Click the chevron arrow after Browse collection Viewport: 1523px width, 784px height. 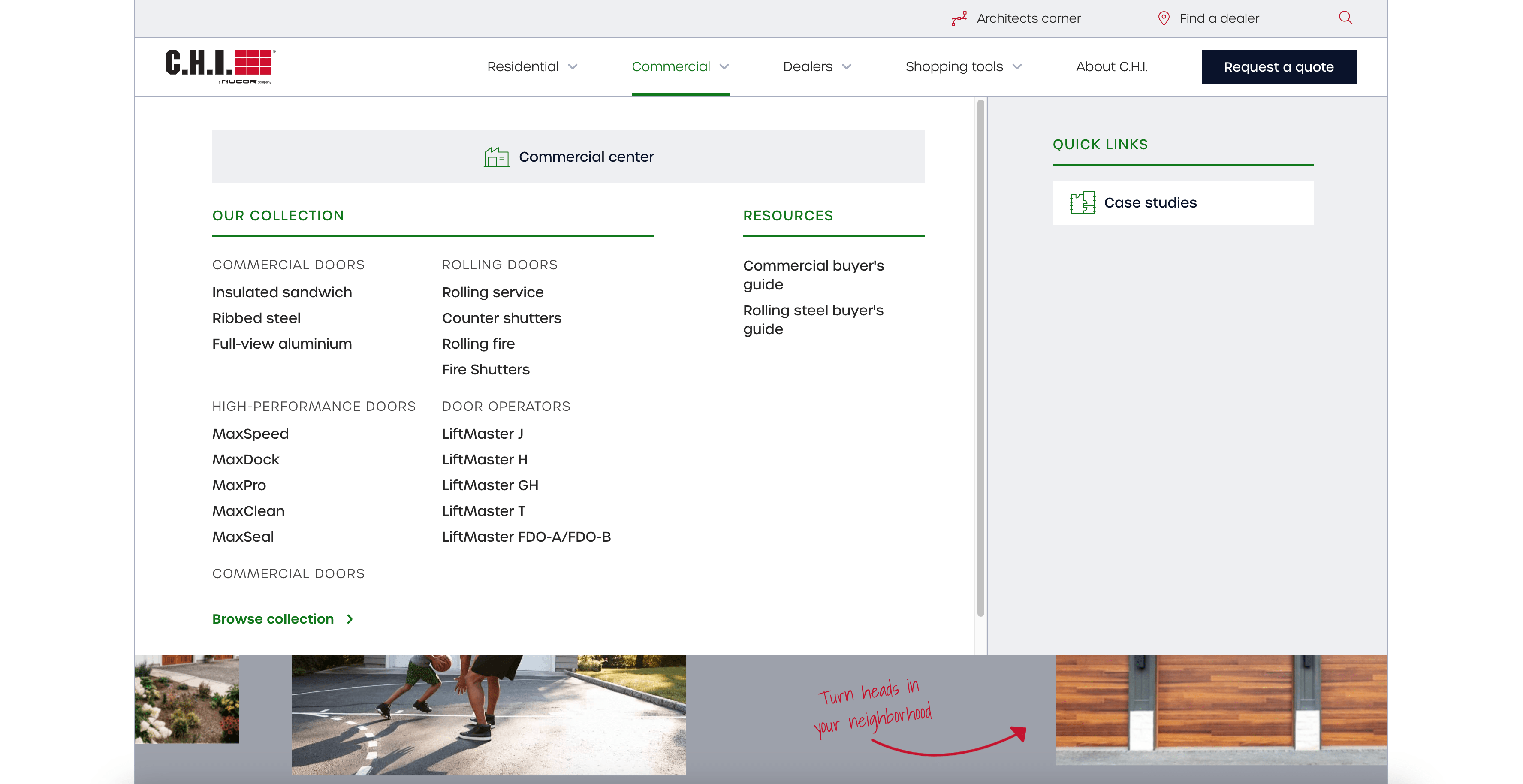(x=349, y=619)
